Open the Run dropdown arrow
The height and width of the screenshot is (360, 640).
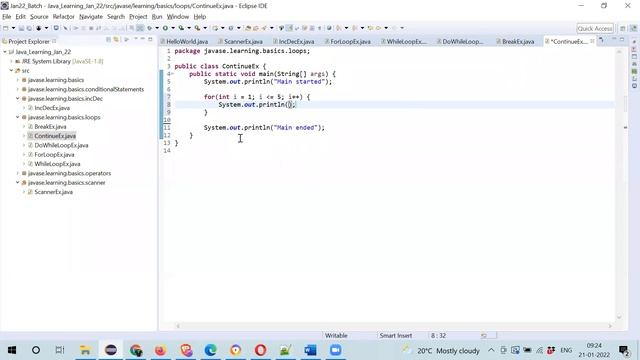pos(173,28)
